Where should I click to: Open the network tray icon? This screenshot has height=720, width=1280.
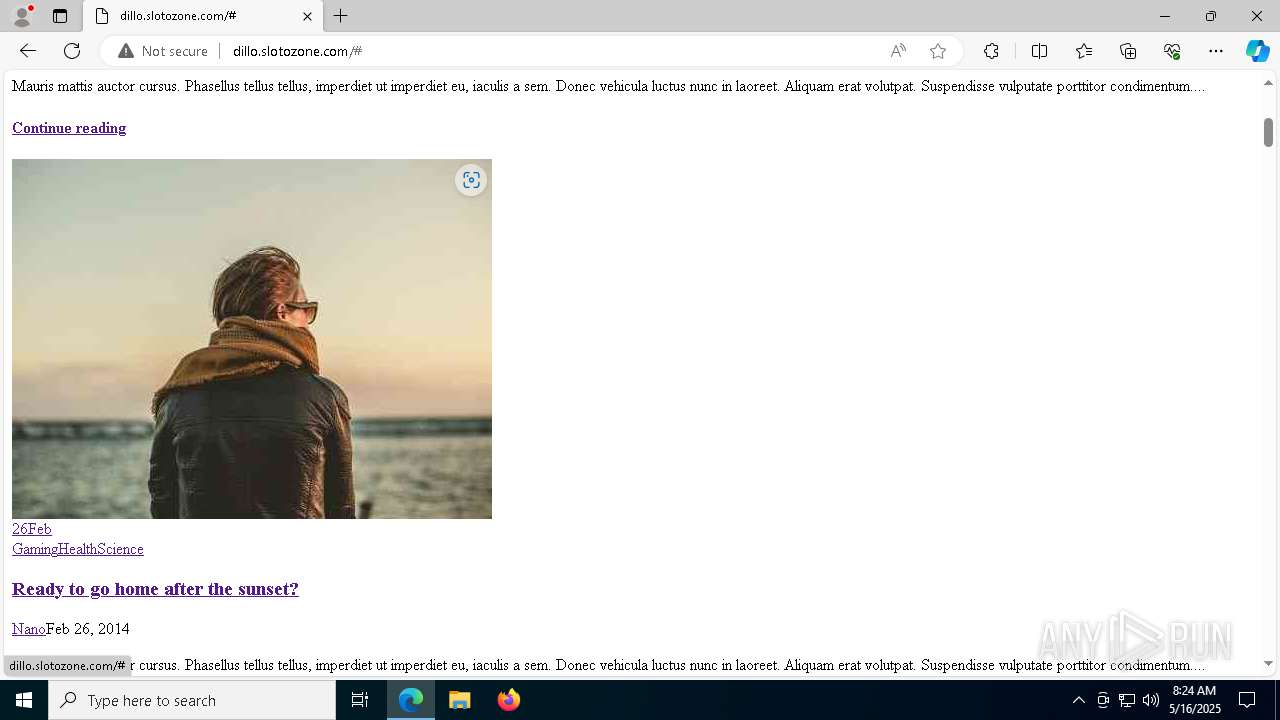point(1127,700)
